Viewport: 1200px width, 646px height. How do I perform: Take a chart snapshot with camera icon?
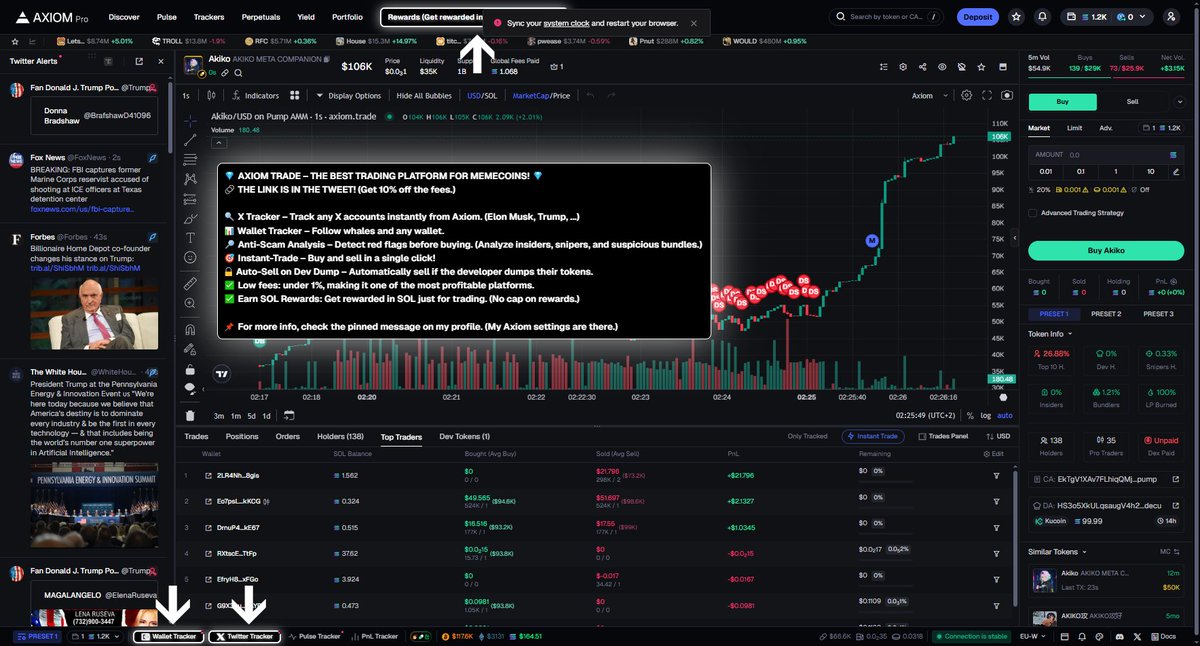pos(1006,95)
